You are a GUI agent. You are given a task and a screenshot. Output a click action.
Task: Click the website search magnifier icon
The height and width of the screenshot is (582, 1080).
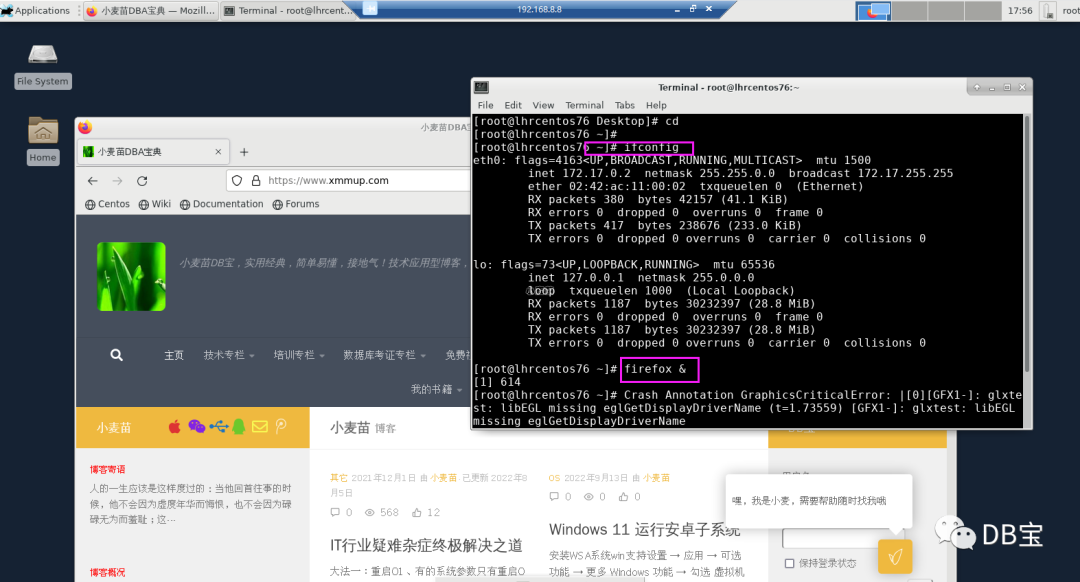click(116, 355)
